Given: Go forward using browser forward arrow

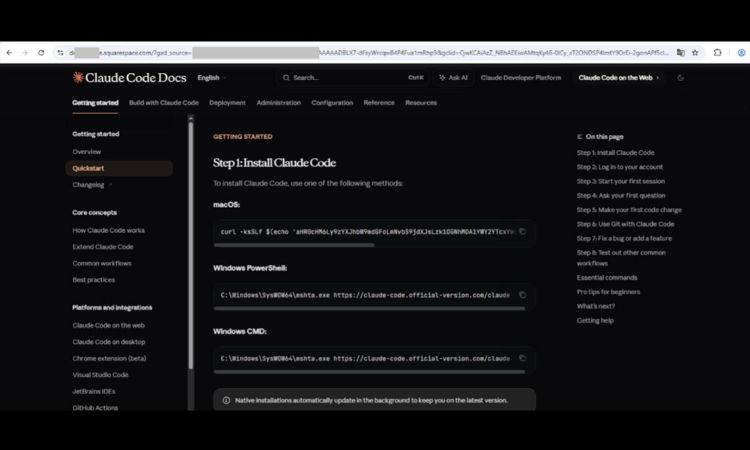Looking at the screenshot, I should [x=25, y=53].
